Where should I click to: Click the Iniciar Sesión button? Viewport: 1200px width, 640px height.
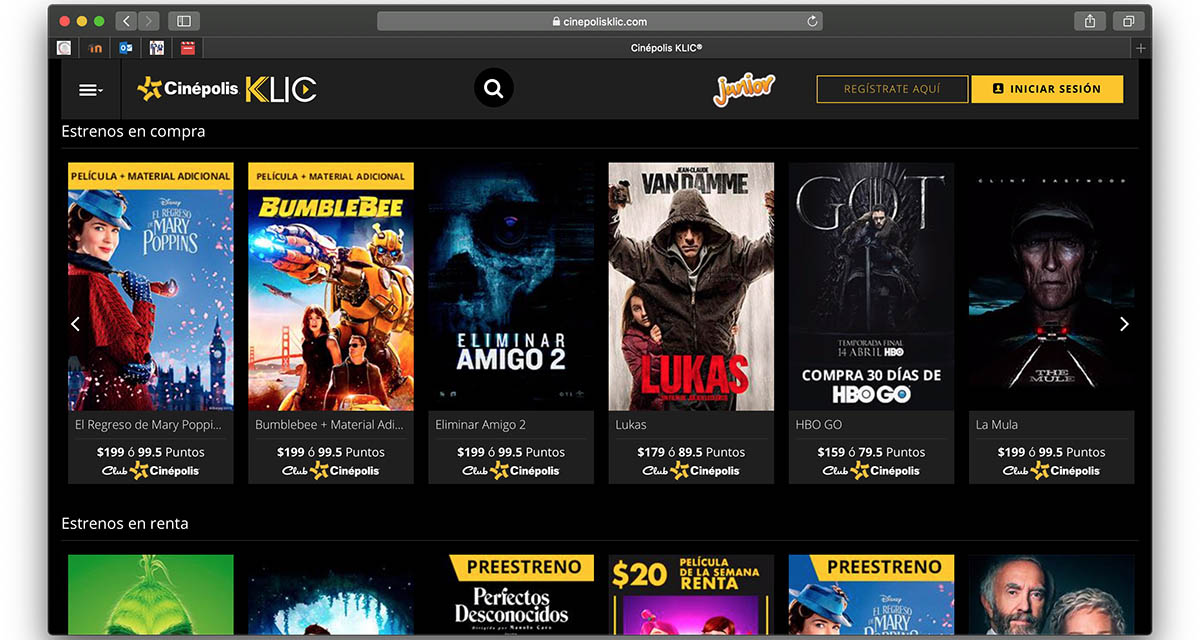(1047, 89)
